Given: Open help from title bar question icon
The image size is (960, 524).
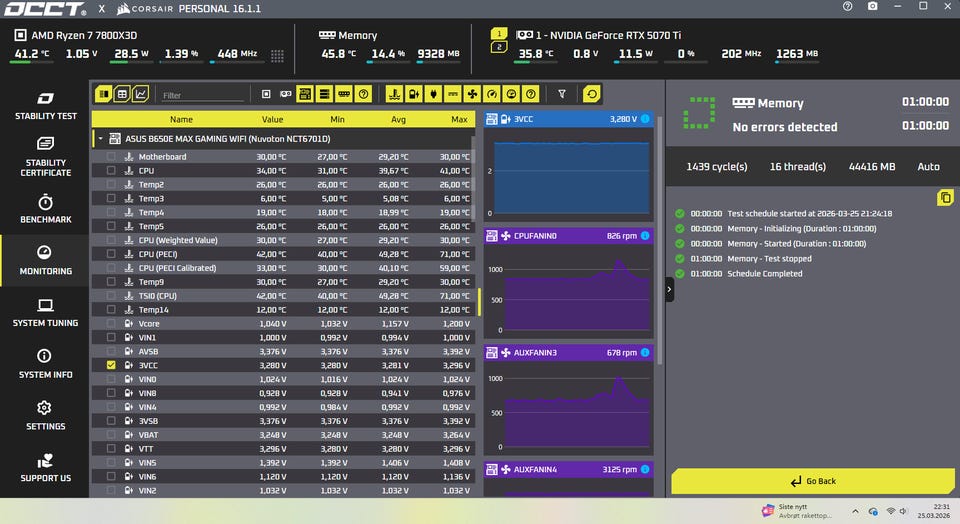Looking at the screenshot, I should click(847, 7).
